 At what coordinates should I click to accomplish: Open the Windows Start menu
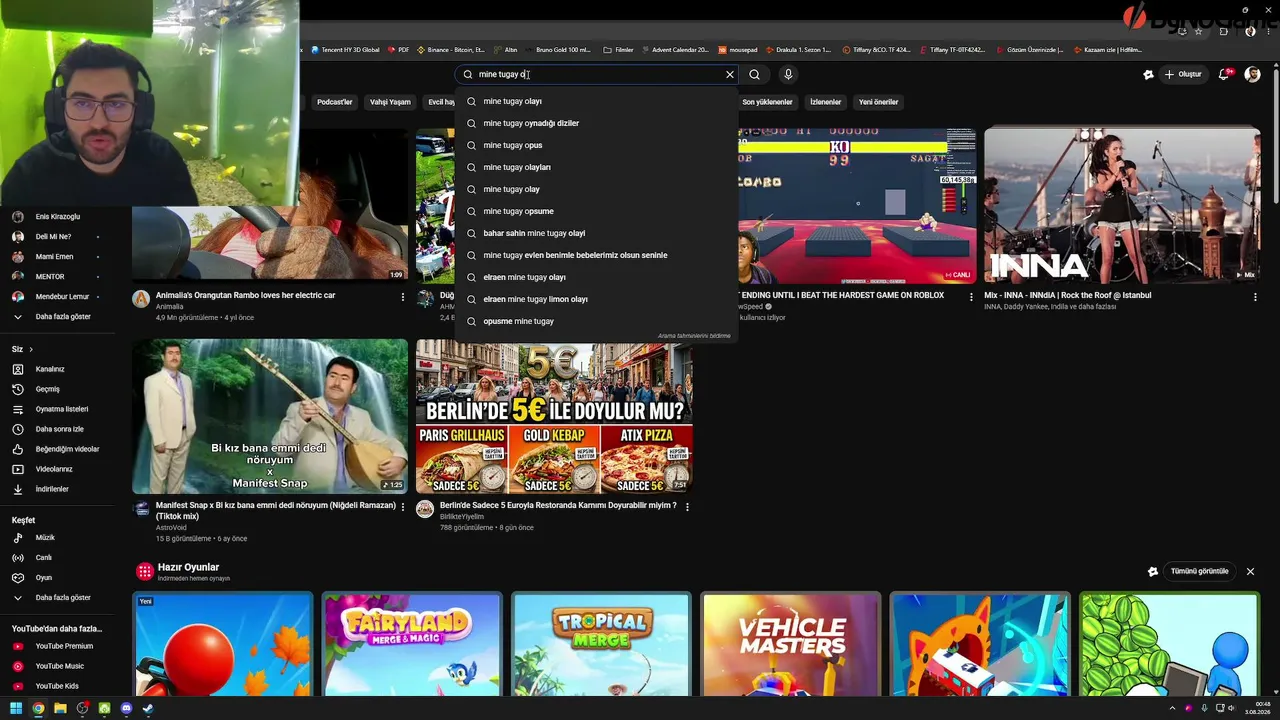click(16, 709)
